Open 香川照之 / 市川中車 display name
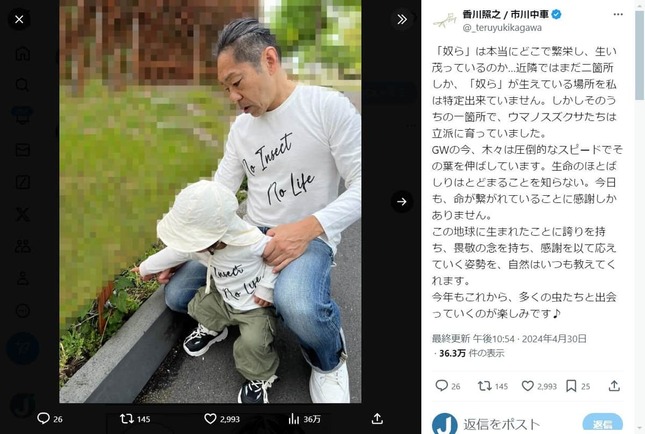The width and height of the screenshot is (645, 434). point(505,14)
